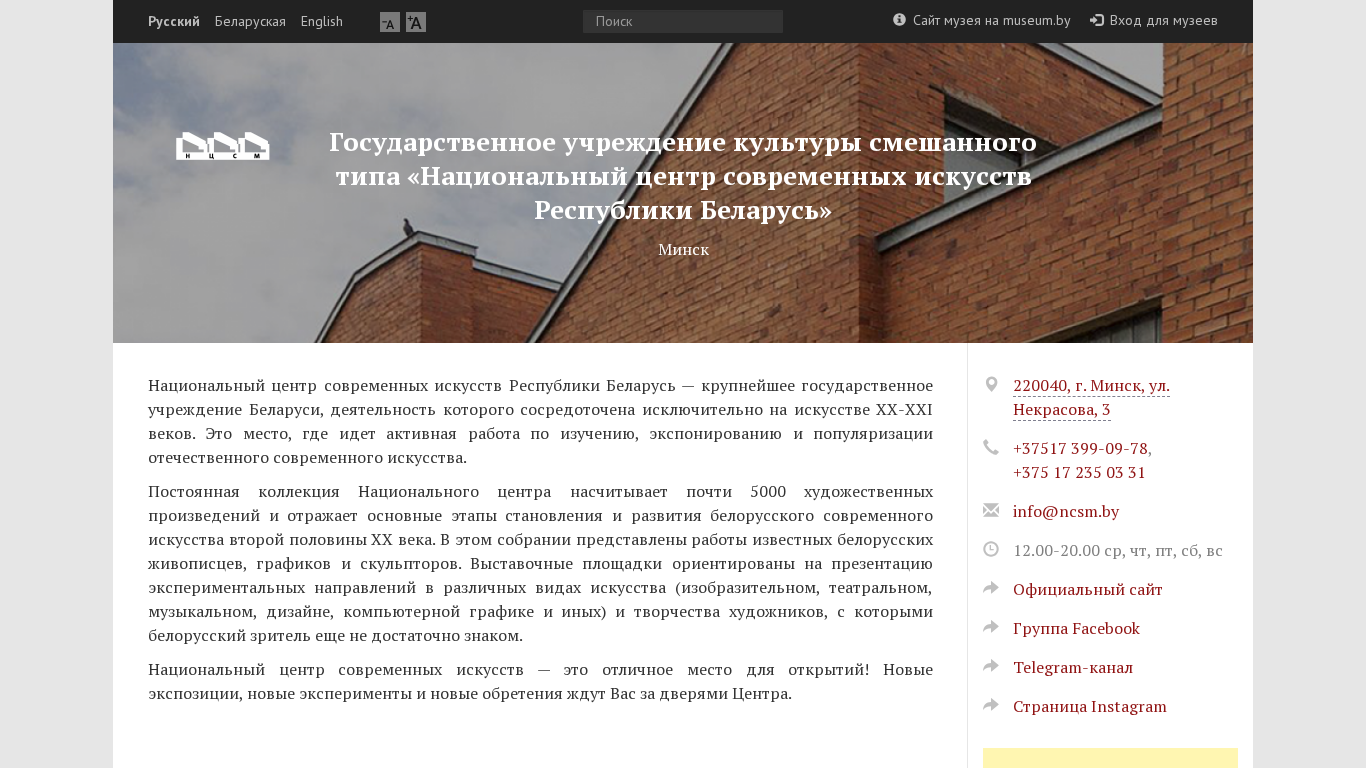Click the envelope email icon
The height and width of the screenshot is (768, 1366).
pos(991,510)
